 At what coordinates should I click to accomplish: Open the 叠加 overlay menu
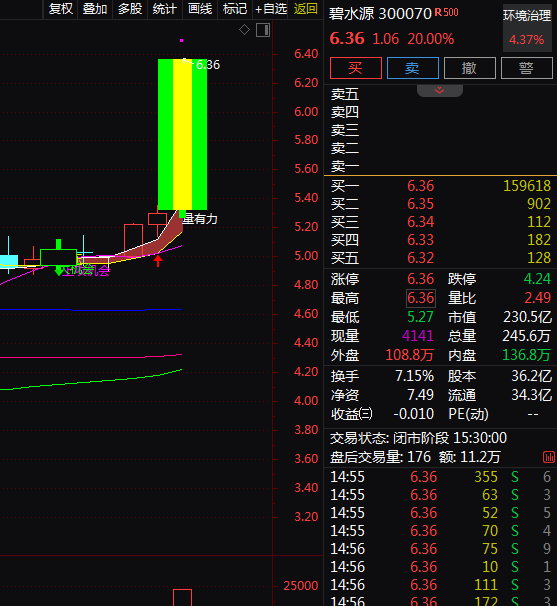coord(95,9)
